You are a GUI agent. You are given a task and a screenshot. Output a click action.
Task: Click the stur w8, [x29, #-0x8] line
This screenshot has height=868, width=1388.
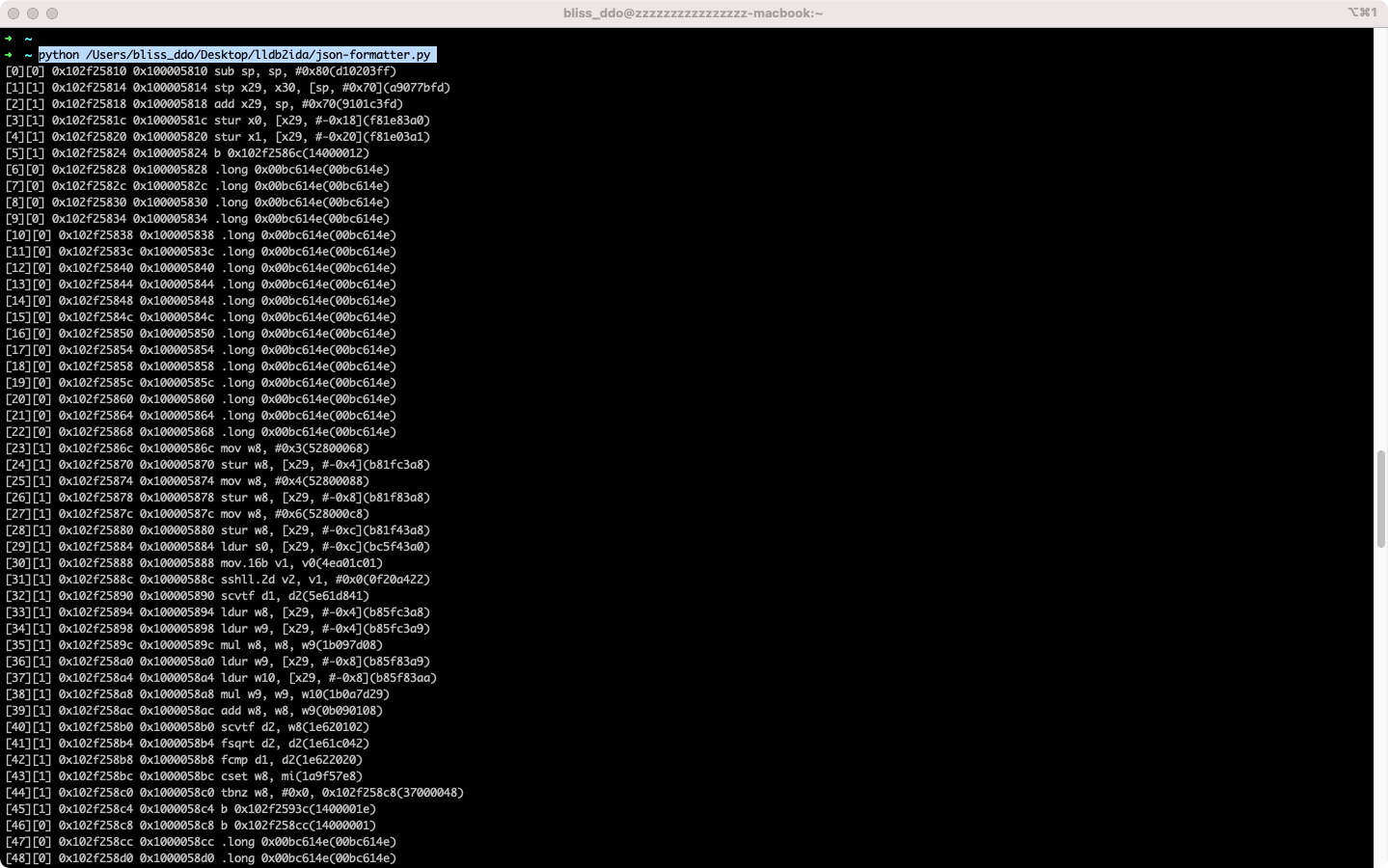[x=218, y=498]
